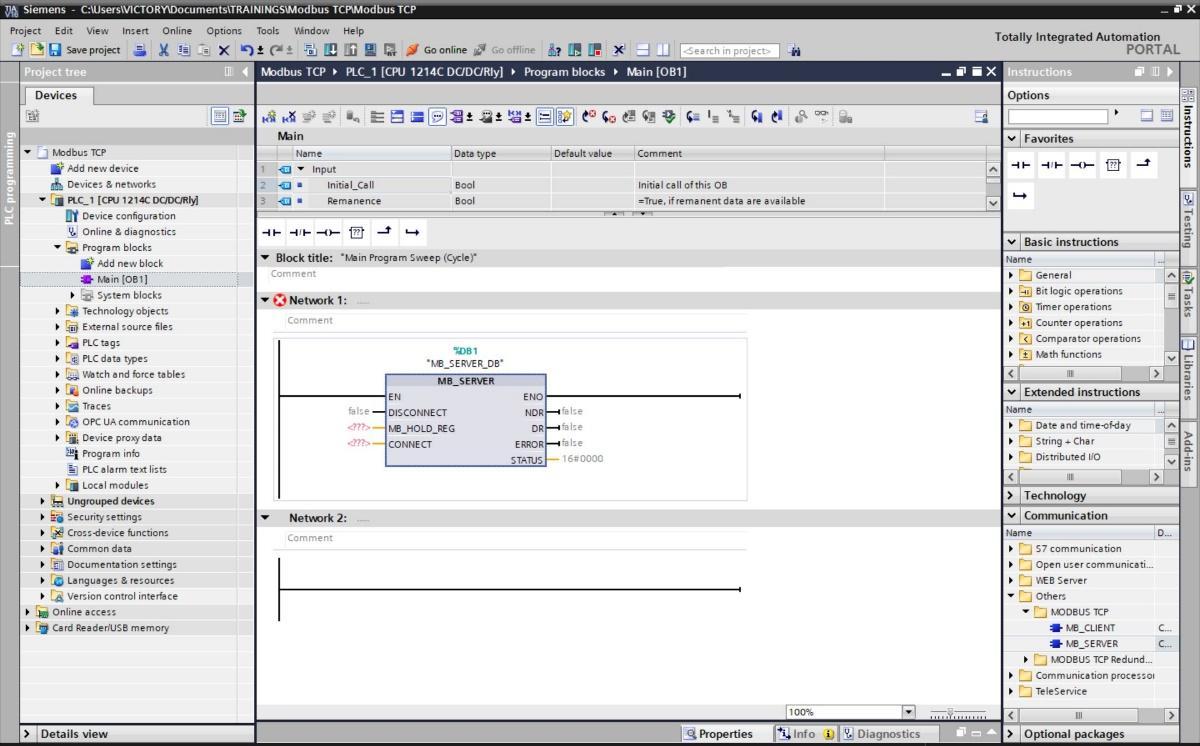The height and width of the screenshot is (746, 1200).
Task: Click the Monitoring on/off glasses icon
Action: pos(823,117)
